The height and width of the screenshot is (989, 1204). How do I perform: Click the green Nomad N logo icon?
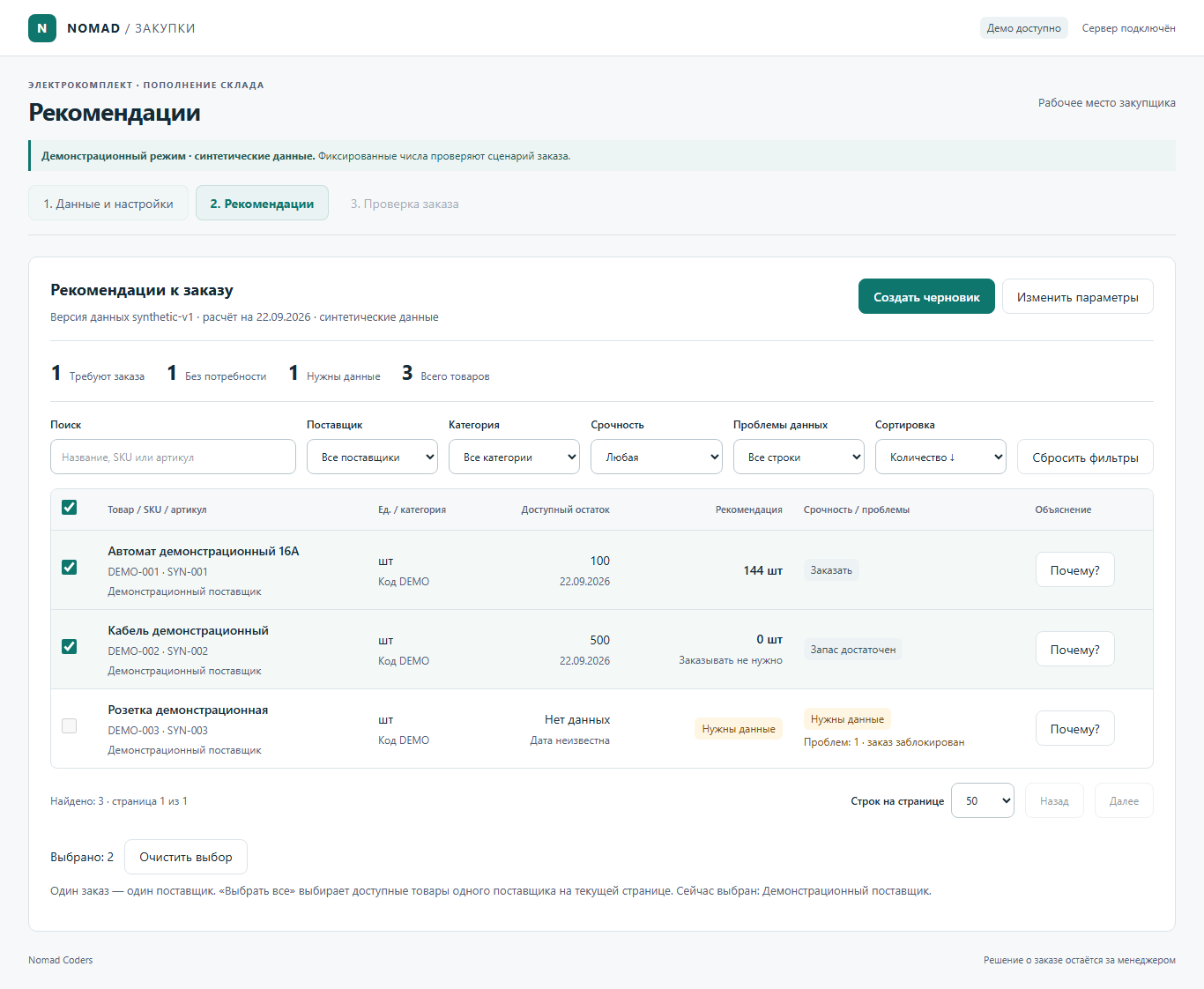click(x=42, y=28)
